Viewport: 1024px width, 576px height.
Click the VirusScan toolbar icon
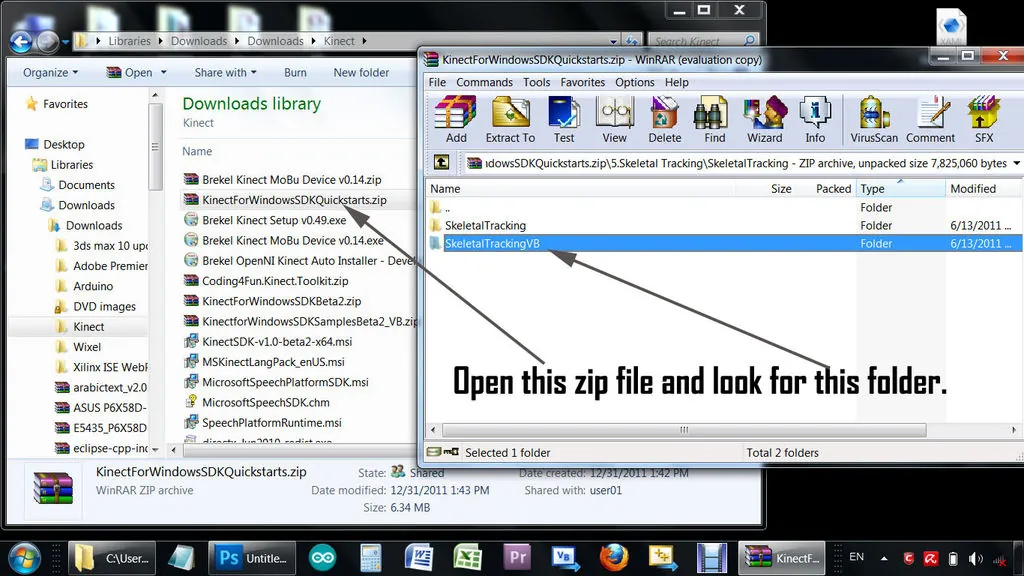874,118
